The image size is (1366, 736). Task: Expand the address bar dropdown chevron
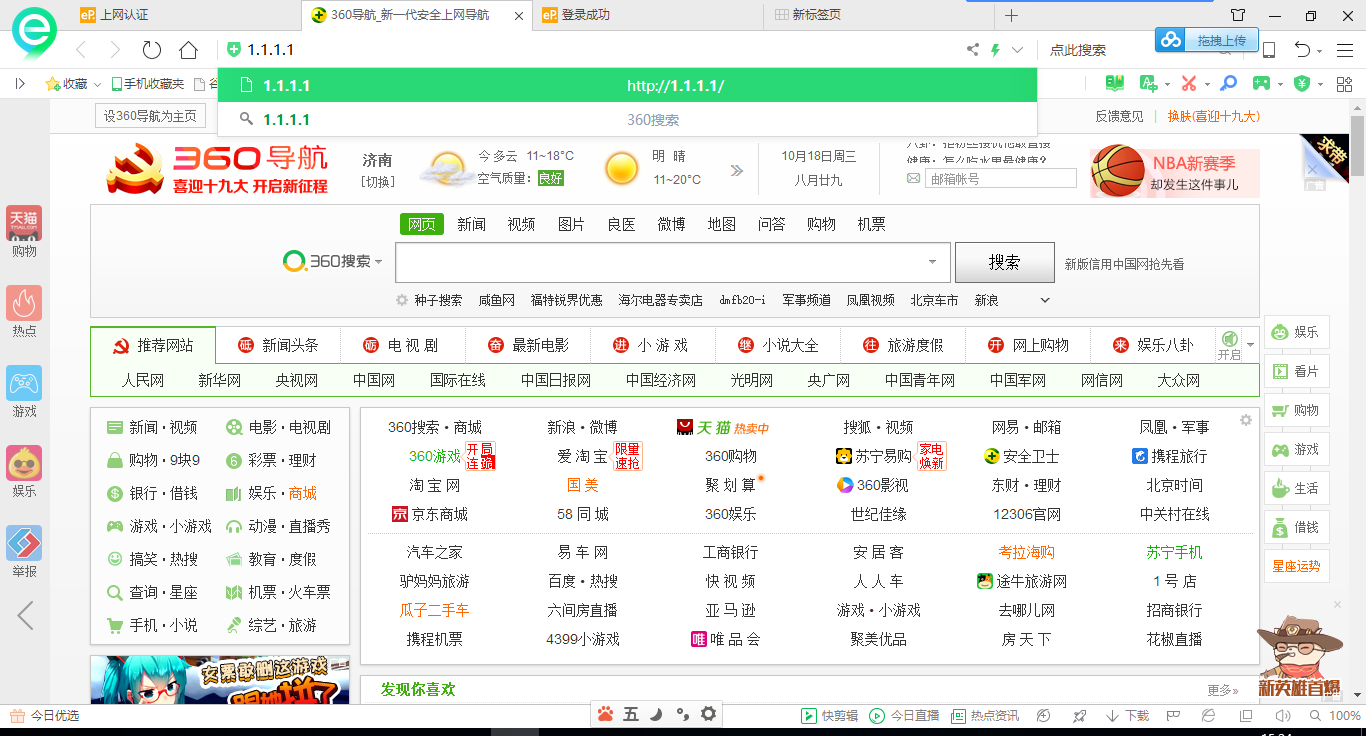point(1018,50)
